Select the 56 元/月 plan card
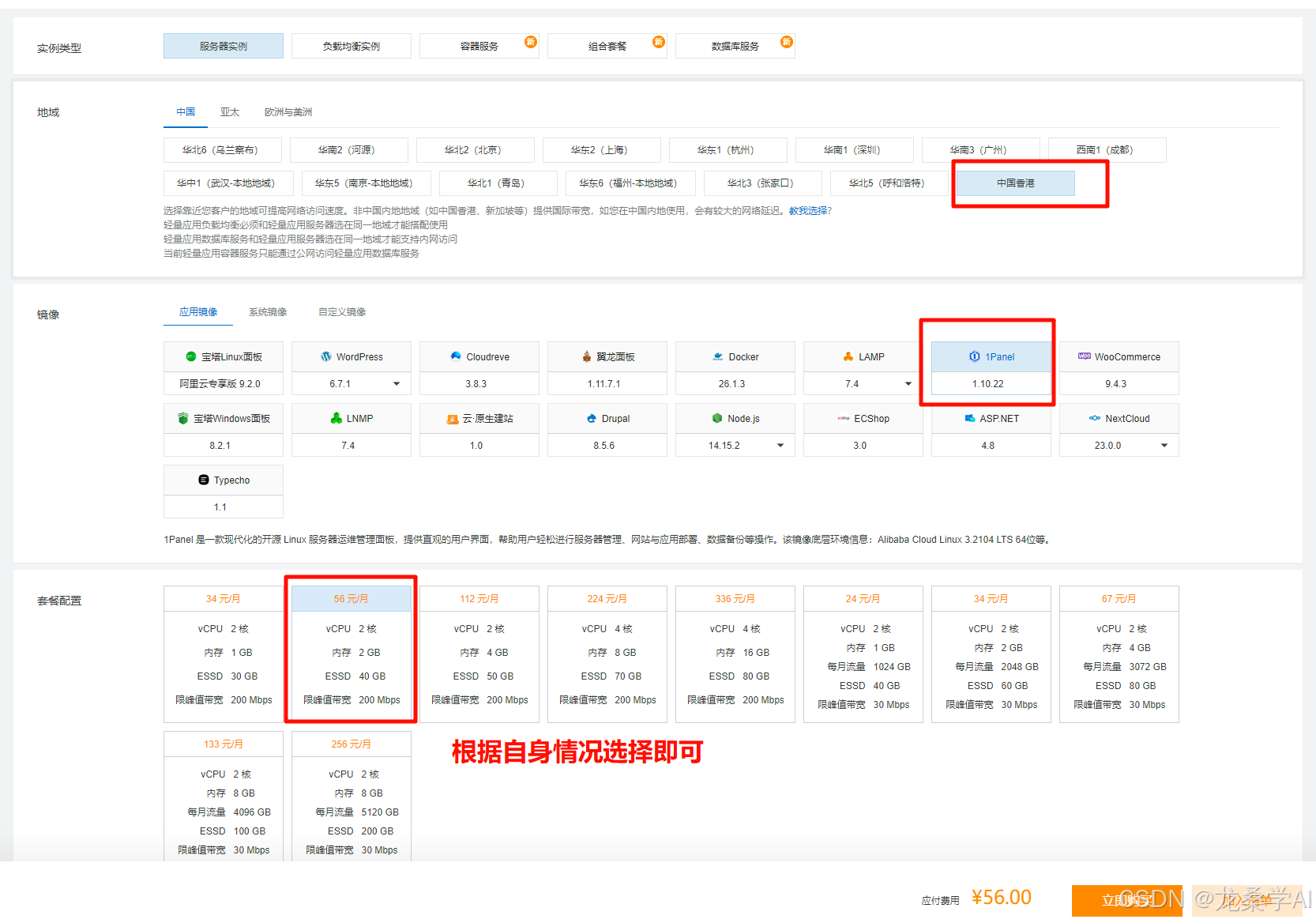Screen dimensions: 1316x923 tap(352, 654)
